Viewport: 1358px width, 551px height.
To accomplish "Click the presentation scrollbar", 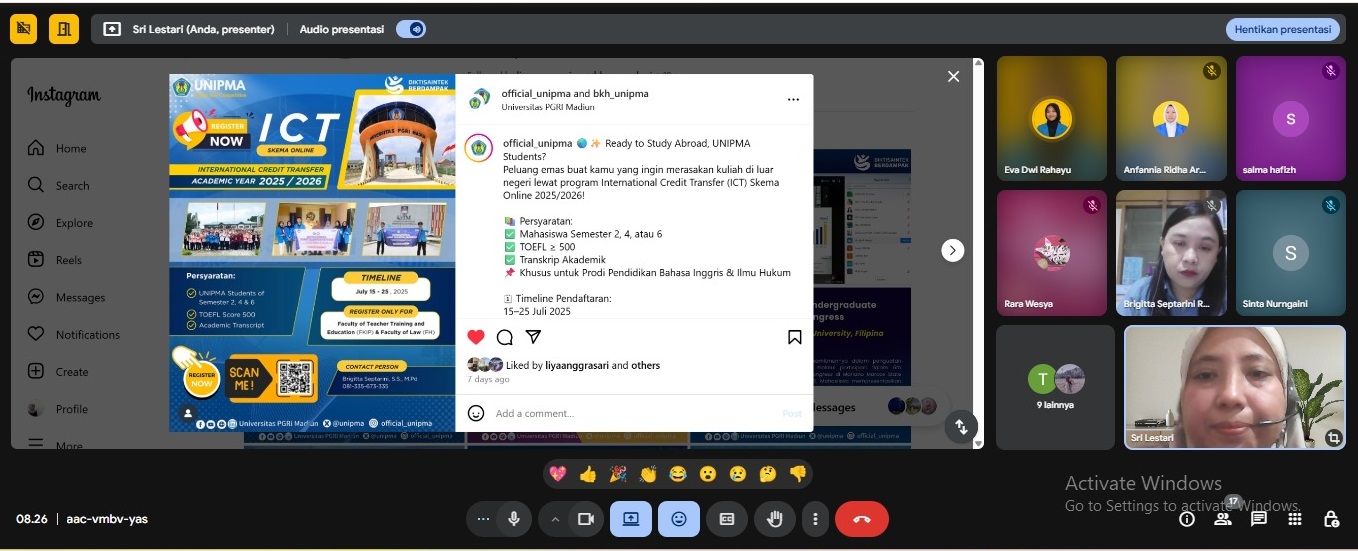I will [978, 253].
